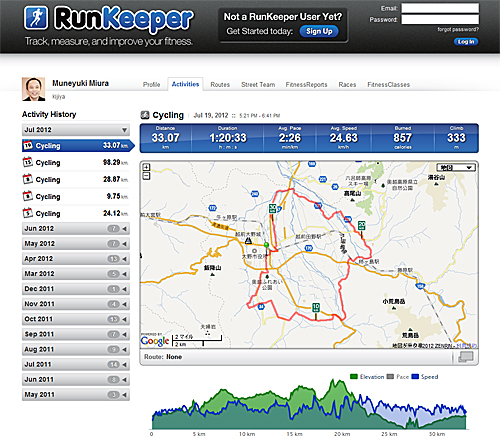Zoom in on the map with plus icon

pos(146,167)
